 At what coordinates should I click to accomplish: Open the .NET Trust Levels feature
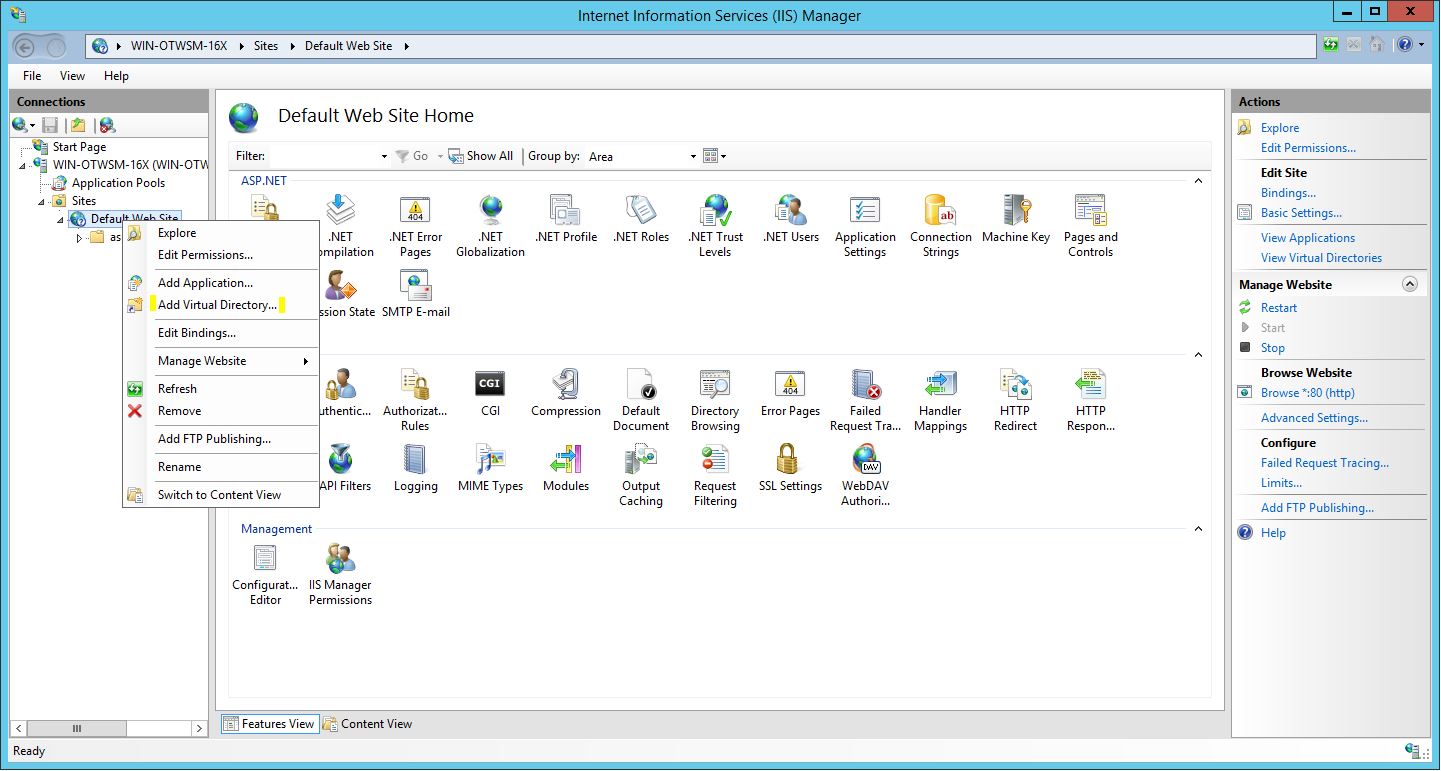715,226
